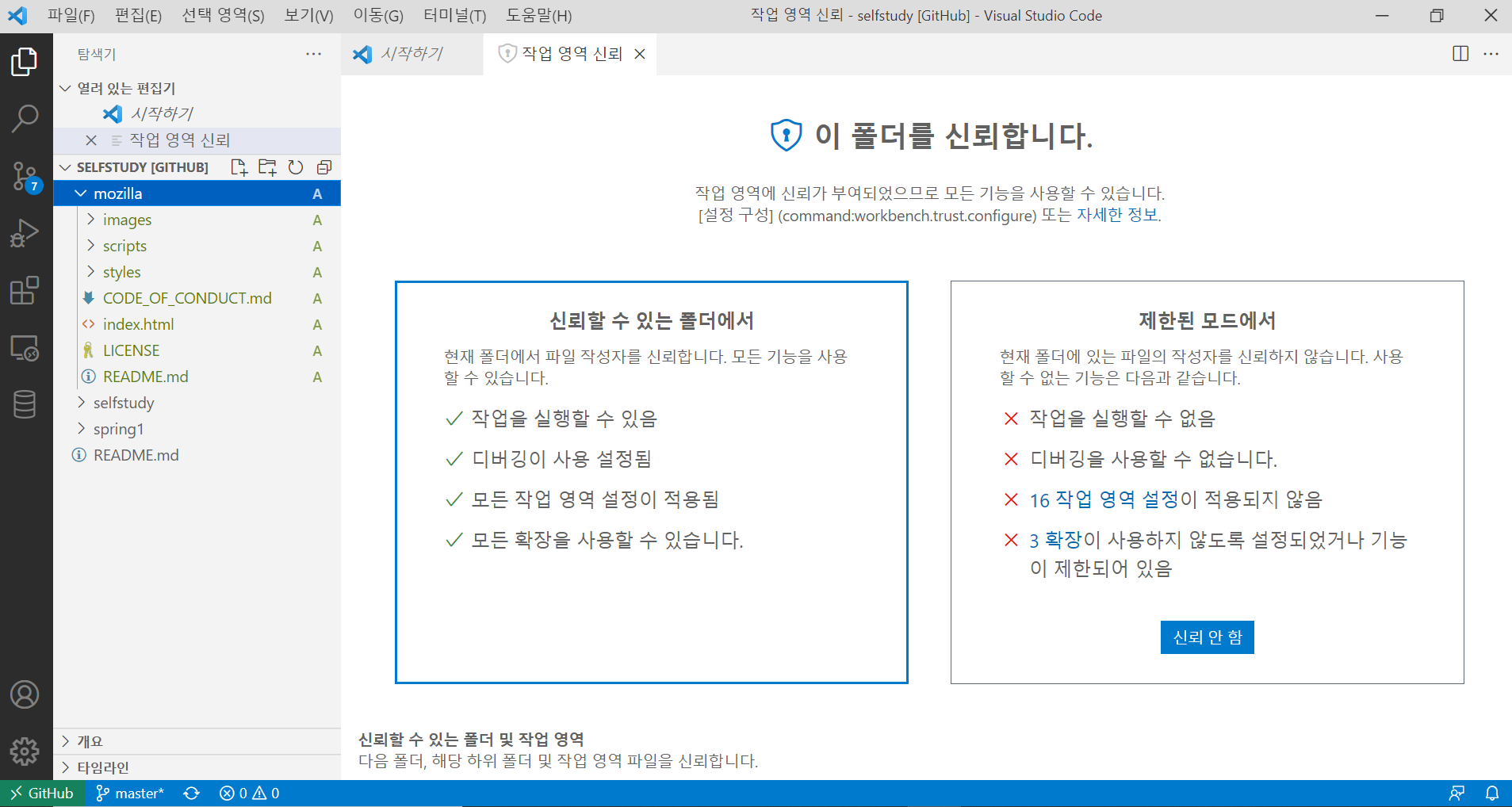Open the 선택 영역(S) menu
This screenshot has width=1512, height=807.
pos(223,16)
